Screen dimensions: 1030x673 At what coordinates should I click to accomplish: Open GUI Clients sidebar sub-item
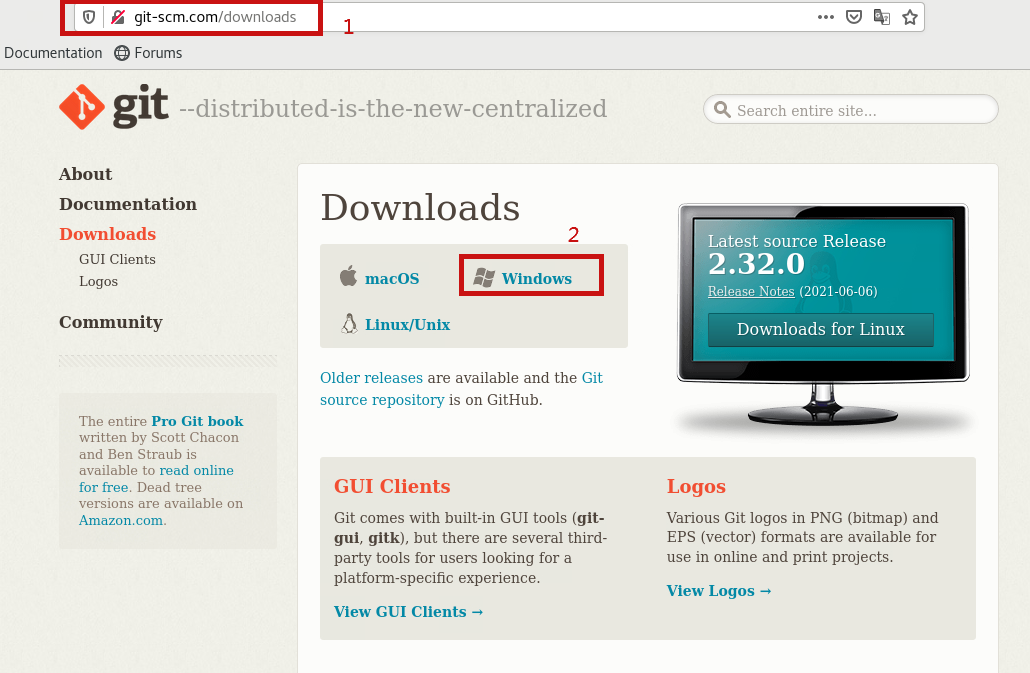118,259
